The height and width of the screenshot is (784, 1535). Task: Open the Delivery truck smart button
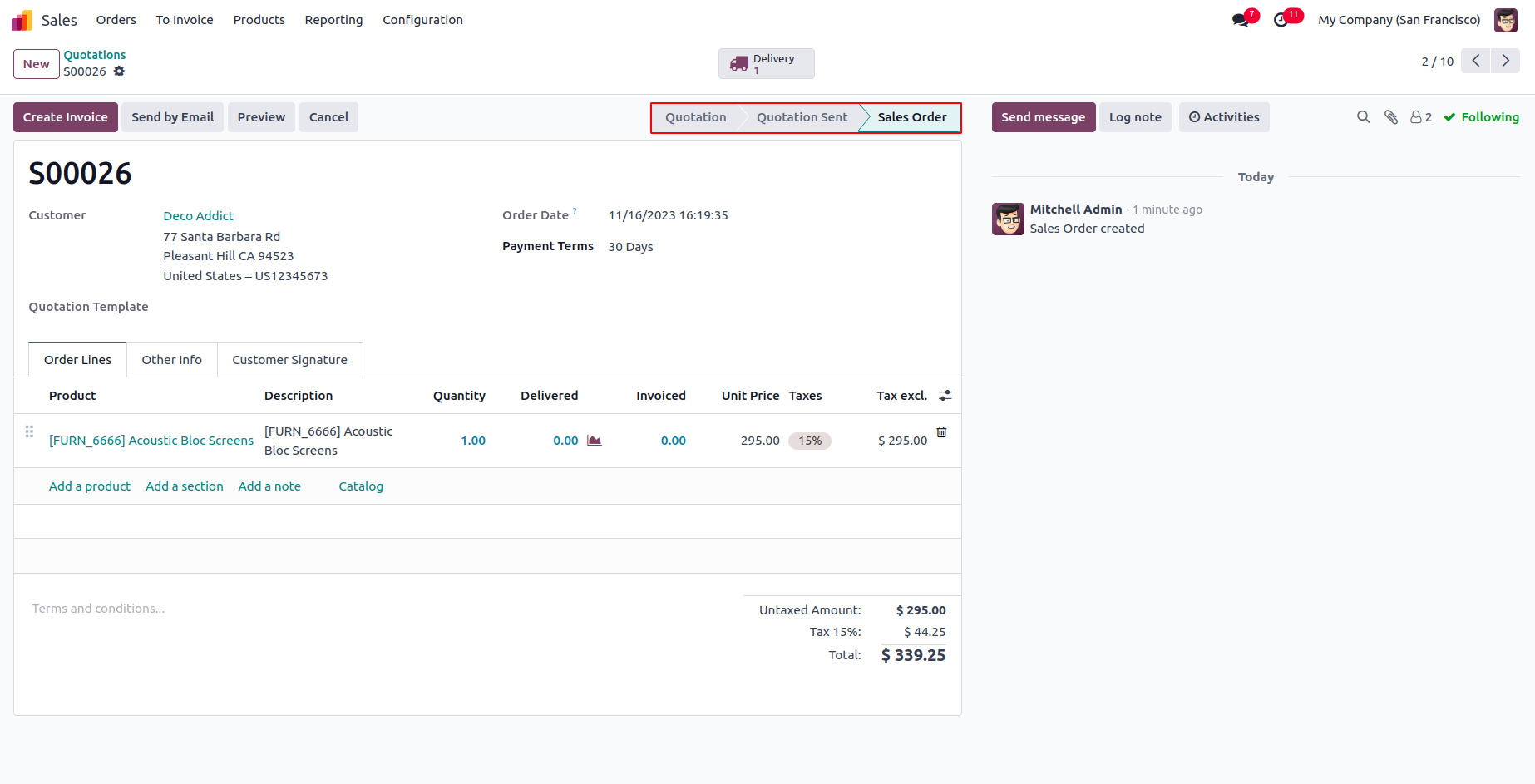coord(766,64)
